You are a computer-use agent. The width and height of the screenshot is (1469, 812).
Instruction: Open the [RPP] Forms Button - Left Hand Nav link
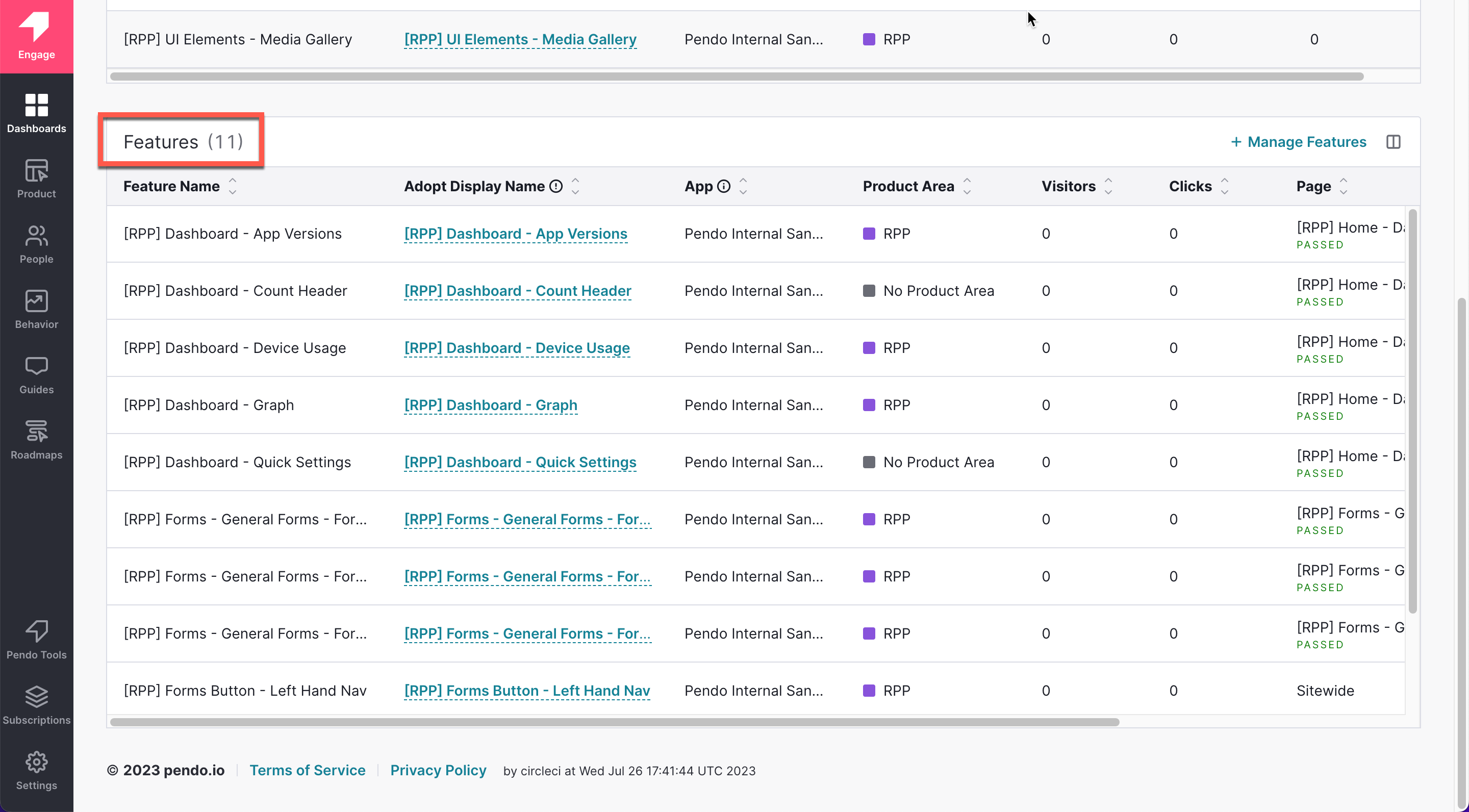[x=527, y=691]
